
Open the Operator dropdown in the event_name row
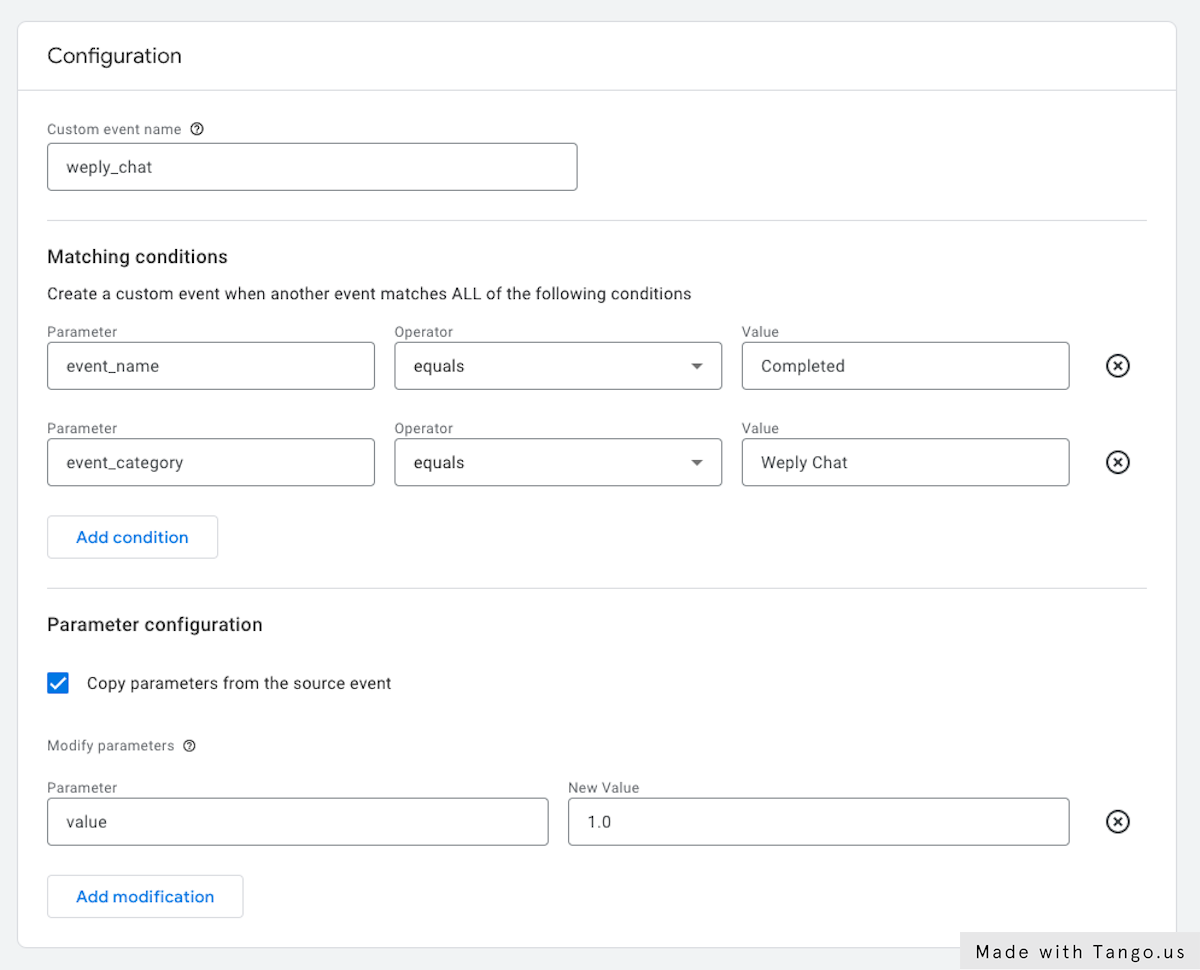pos(558,366)
